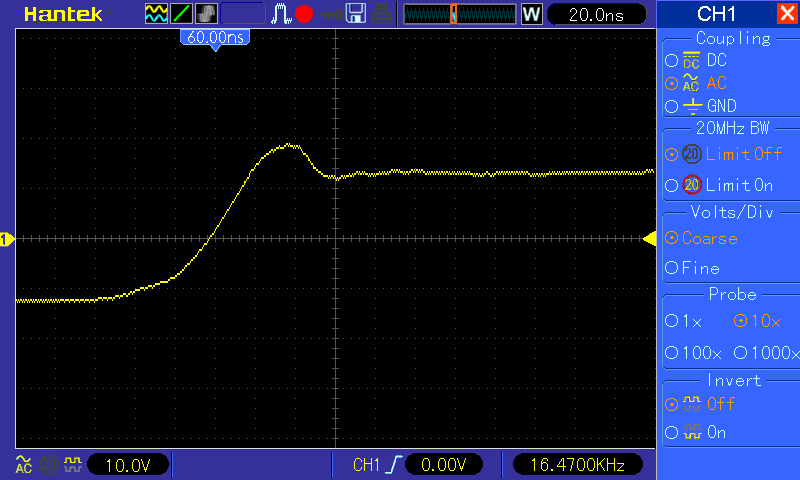This screenshot has height=480, width=800.
Task: Select GND coupling
Action: 701,106
